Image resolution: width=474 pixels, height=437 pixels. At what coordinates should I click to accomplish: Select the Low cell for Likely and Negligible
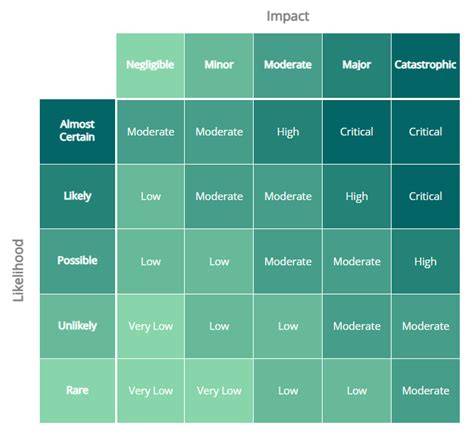tap(150, 196)
